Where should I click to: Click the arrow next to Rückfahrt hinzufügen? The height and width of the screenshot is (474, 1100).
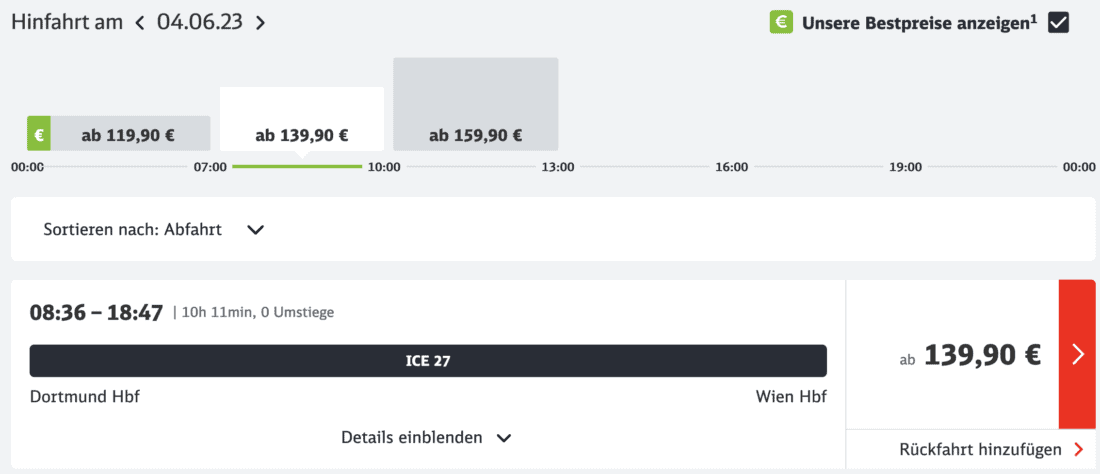click(x=1078, y=450)
